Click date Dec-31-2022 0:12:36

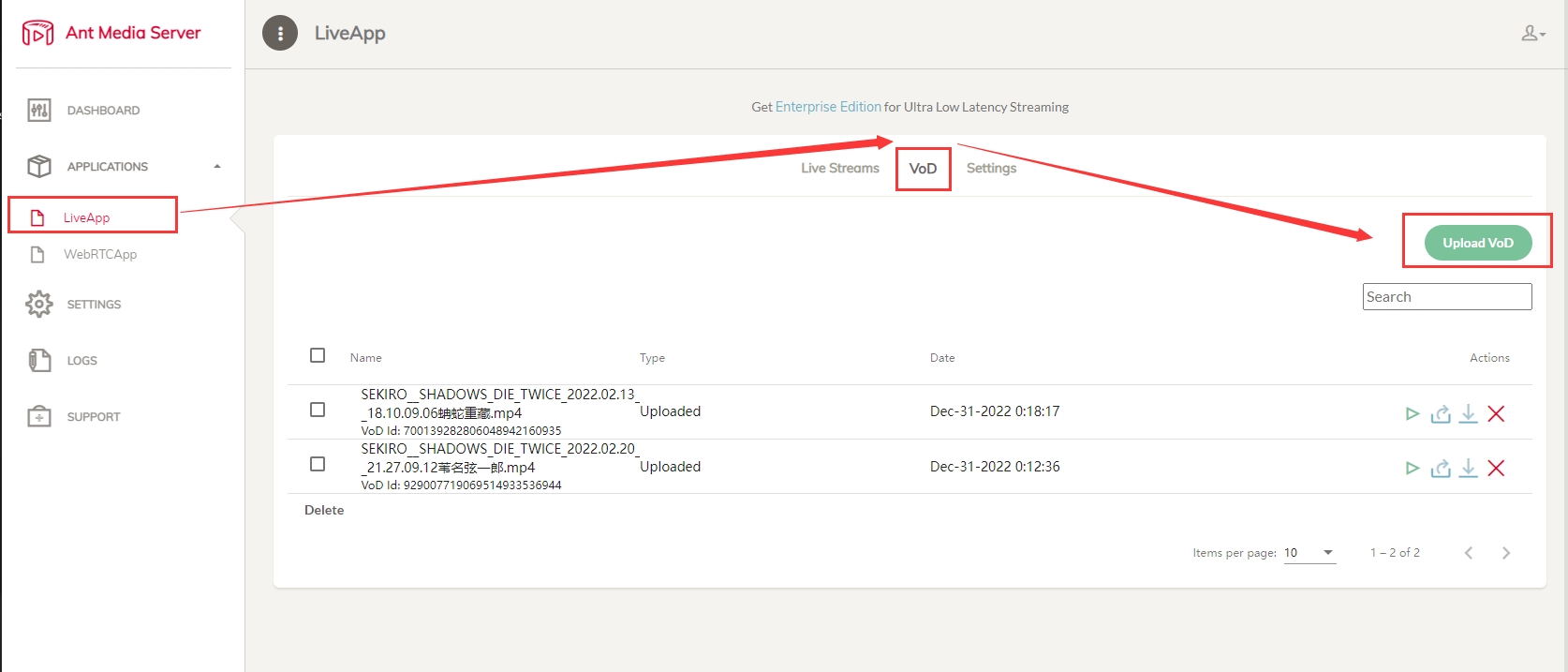pos(995,467)
